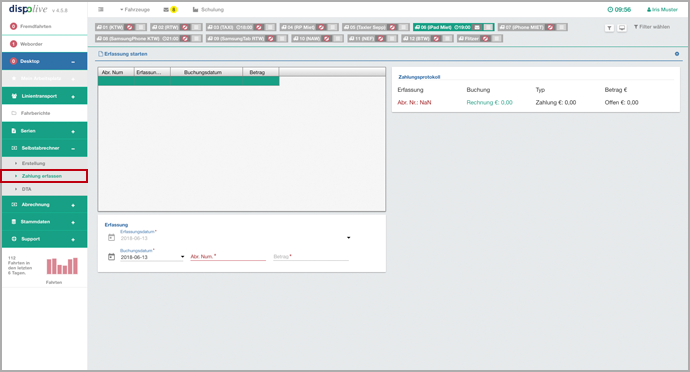Click Erfassung starten
The height and width of the screenshot is (372, 690).
tap(123, 54)
